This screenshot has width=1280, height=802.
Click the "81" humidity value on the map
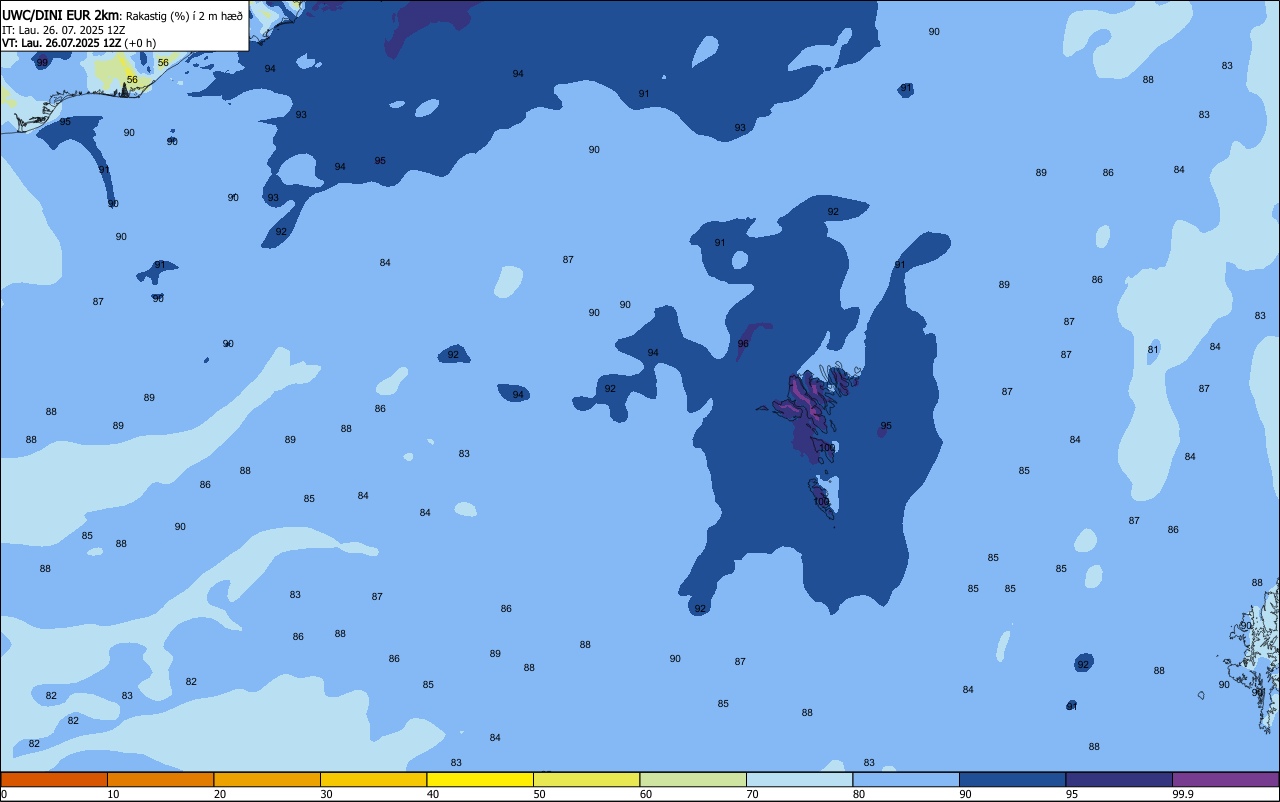tap(1153, 350)
